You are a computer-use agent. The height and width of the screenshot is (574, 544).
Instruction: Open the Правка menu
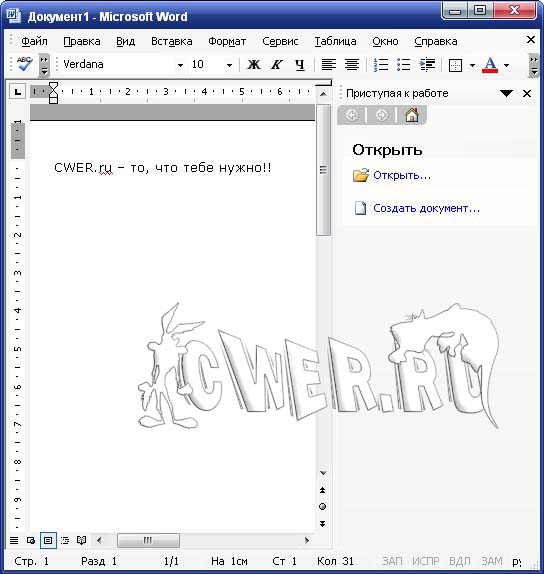82,41
